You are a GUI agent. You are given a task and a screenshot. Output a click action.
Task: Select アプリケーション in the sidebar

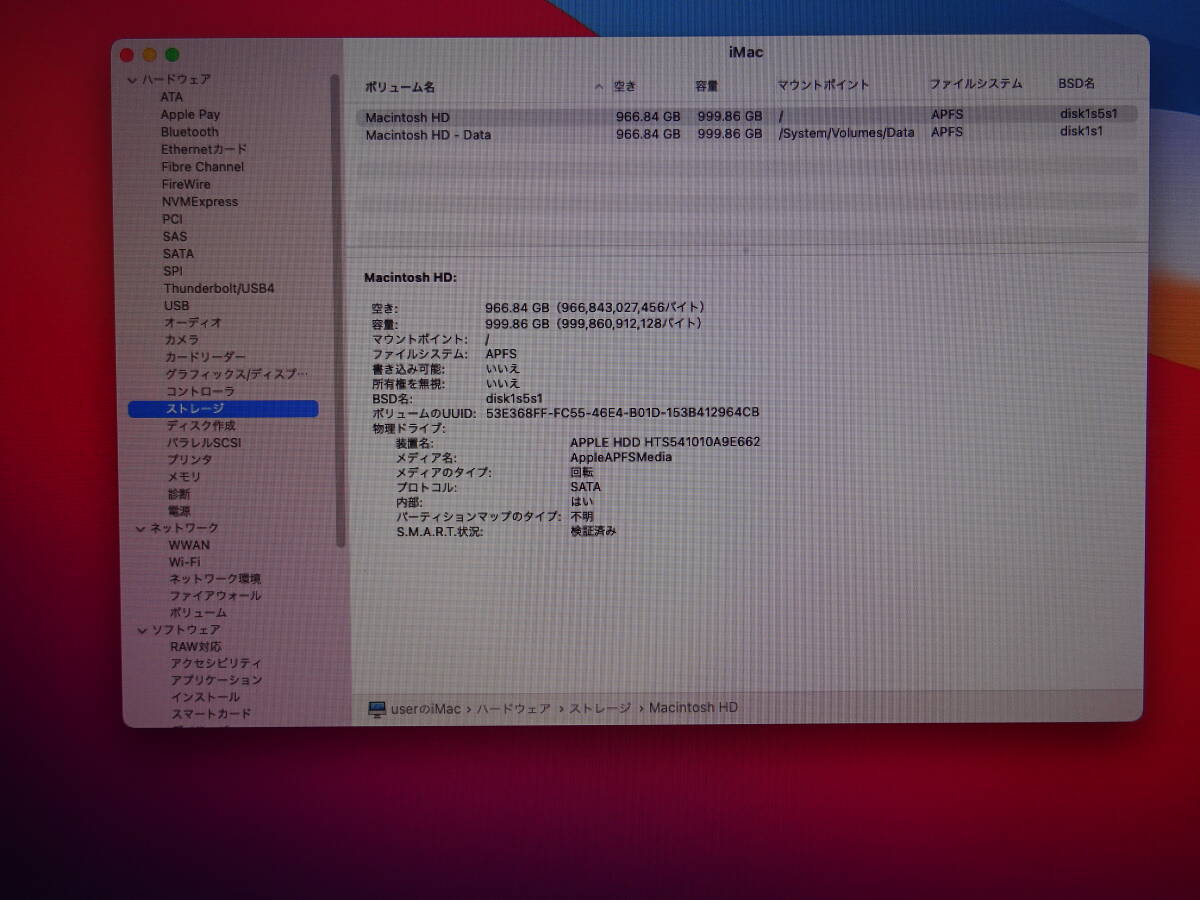coord(216,680)
